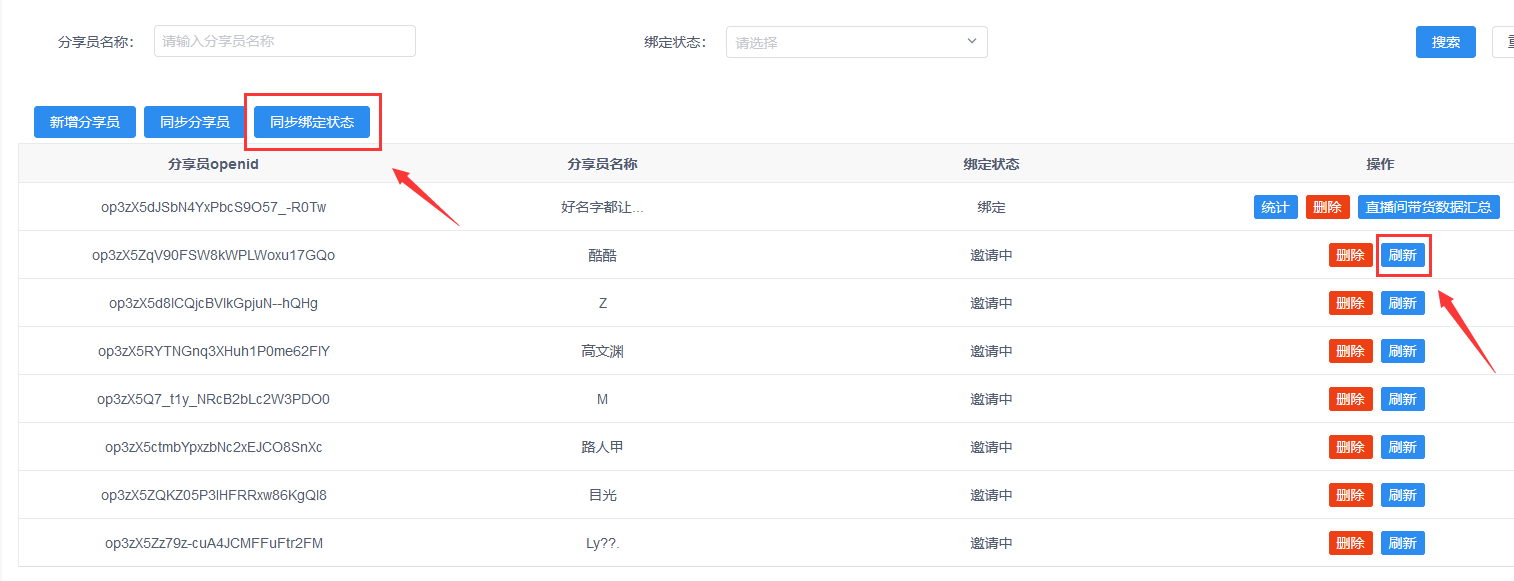Open 统计 for the first sharer

tap(1275, 207)
